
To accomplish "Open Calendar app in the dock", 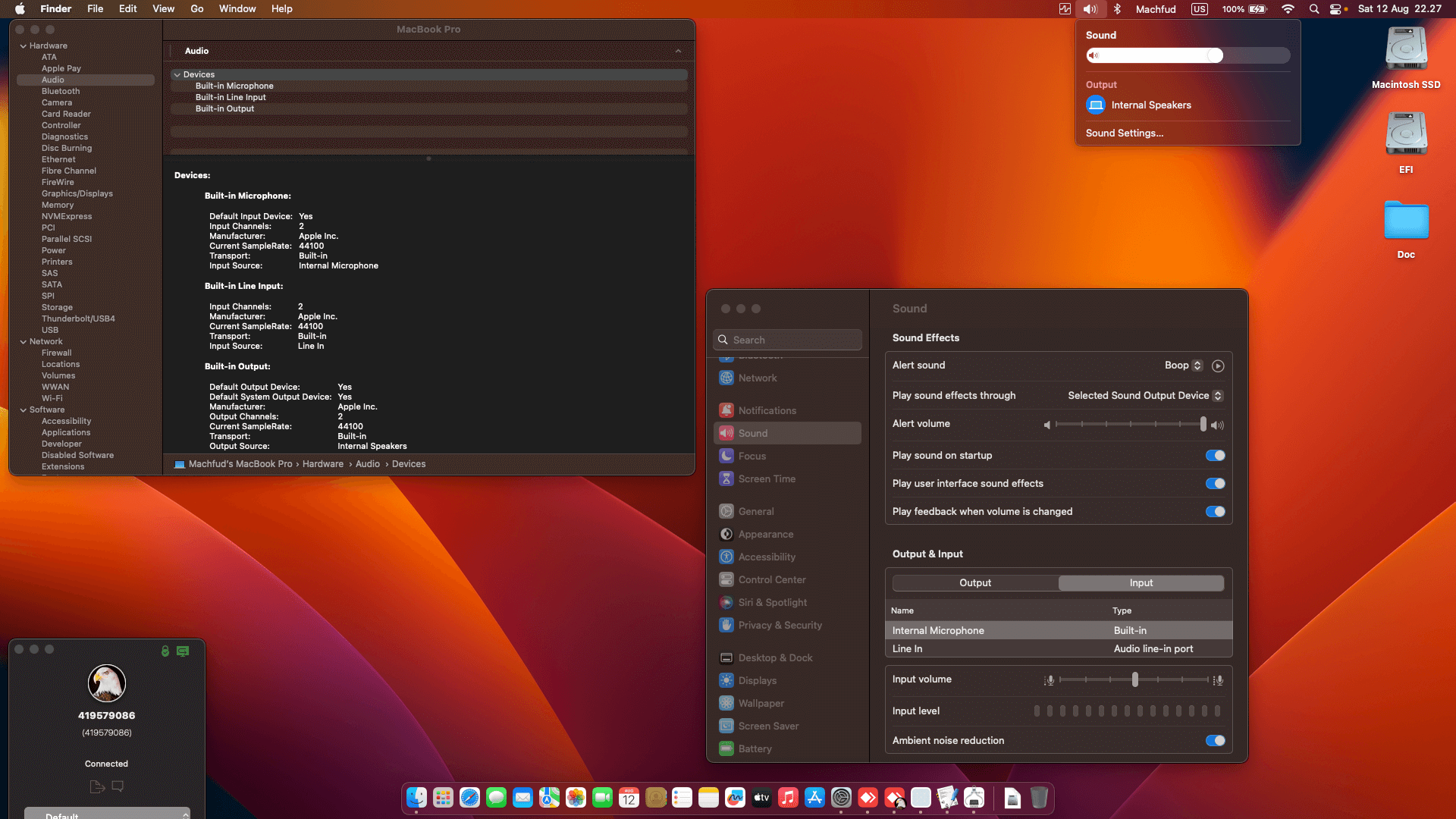I will coord(629,798).
